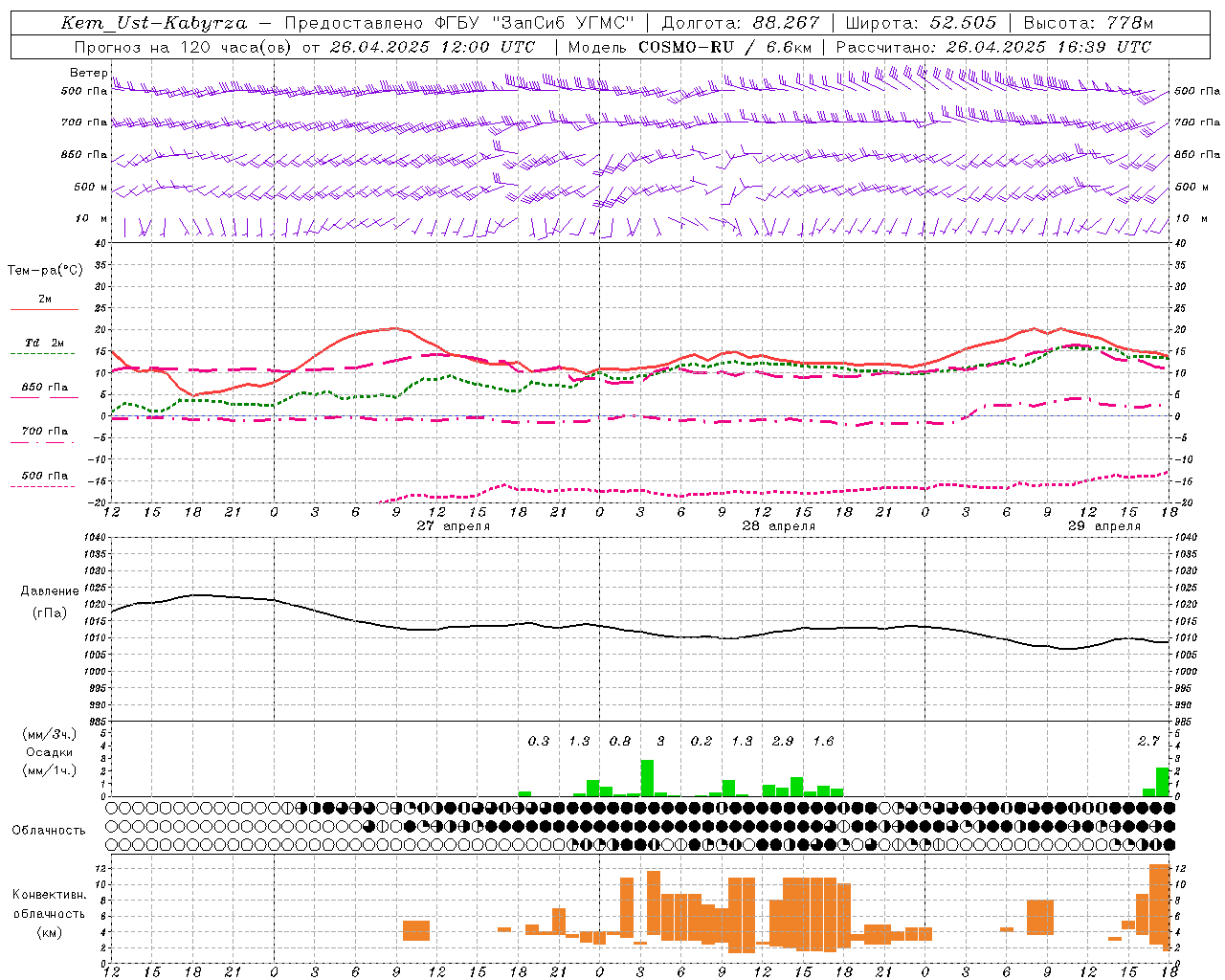Click the (мм/3ч.) precipitation unit label
Viewport: 1225px width, 980px height.
click(x=49, y=734)
